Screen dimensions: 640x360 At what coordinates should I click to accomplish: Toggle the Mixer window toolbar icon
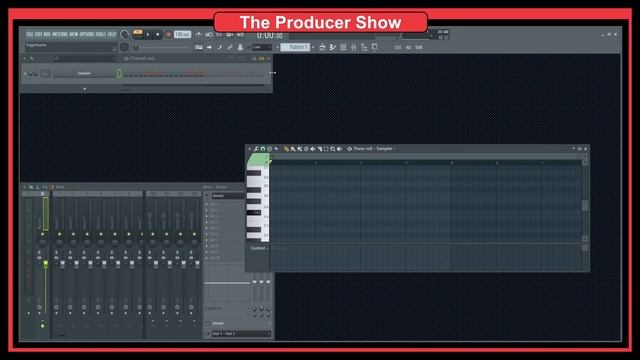pyautogui.click(x=353, y=47)
